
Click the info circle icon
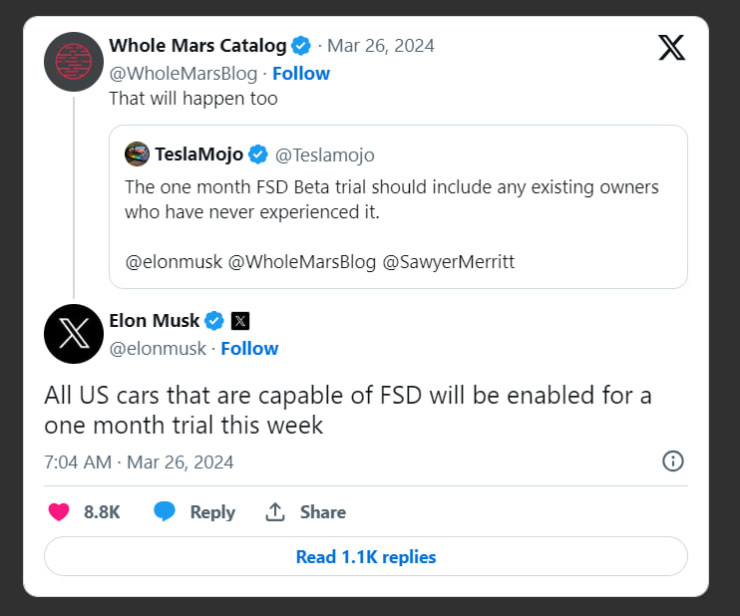673,461
